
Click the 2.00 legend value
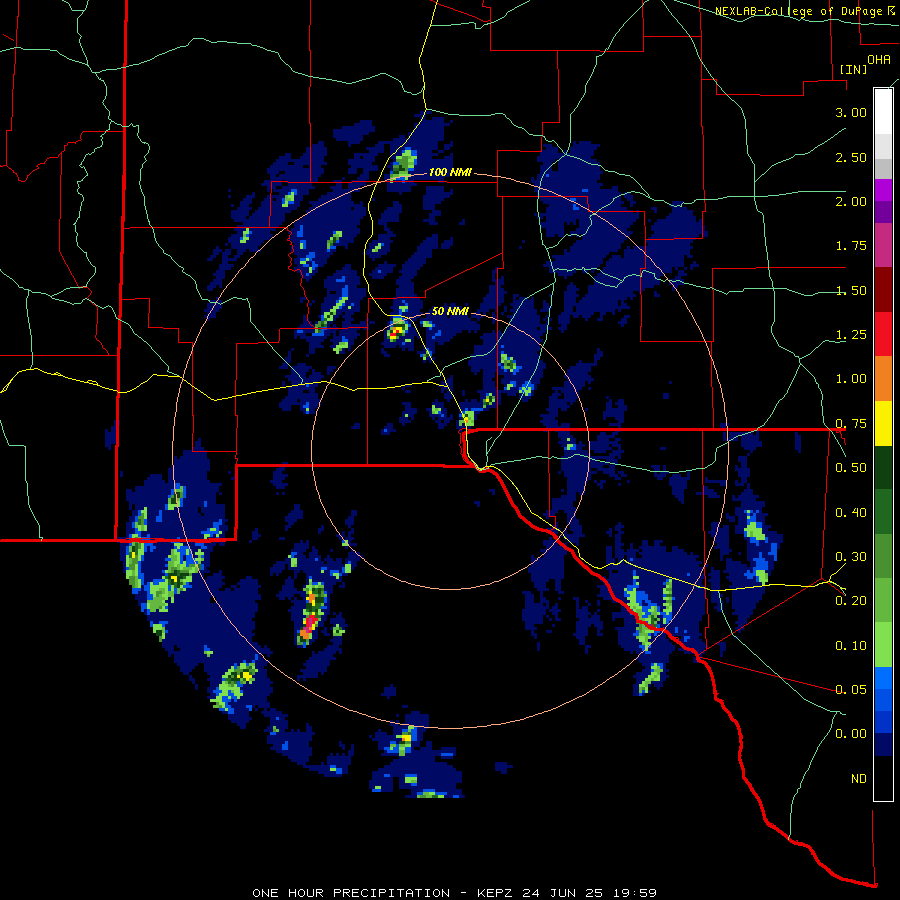point(851,201)
